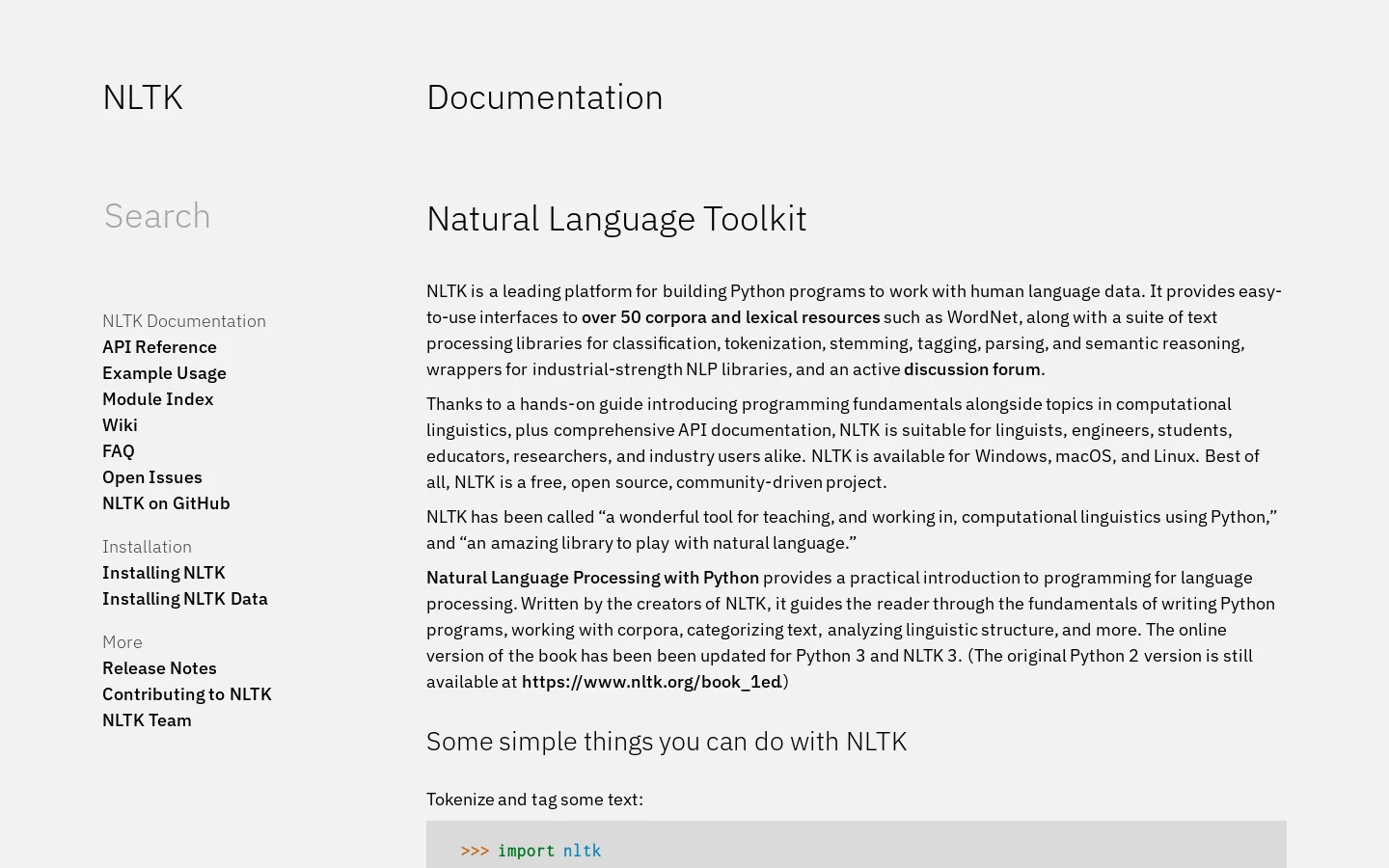This screenshot has width=1389, height=868.
Task: Go to Contributing to NLTK
Action: click(187, 694)
